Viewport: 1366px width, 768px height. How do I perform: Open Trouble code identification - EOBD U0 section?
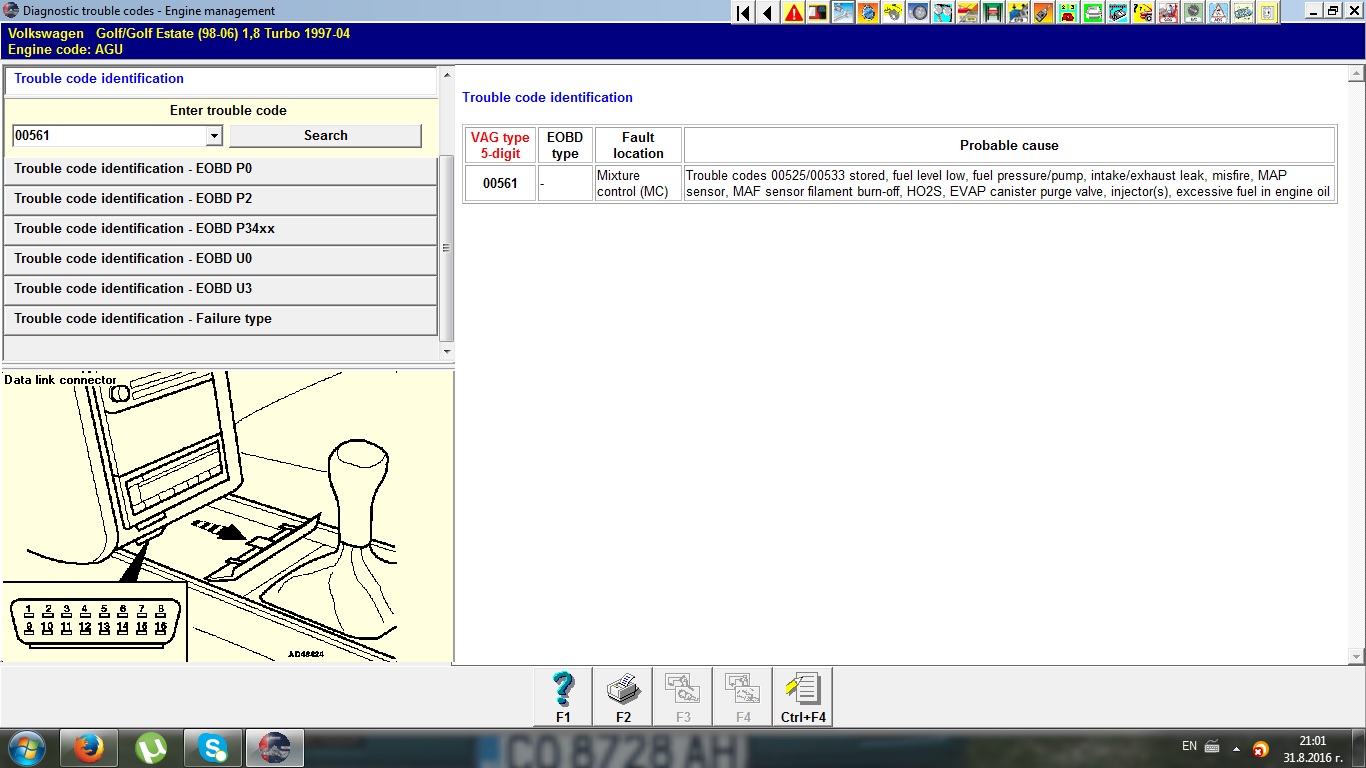tap(220, 259)
